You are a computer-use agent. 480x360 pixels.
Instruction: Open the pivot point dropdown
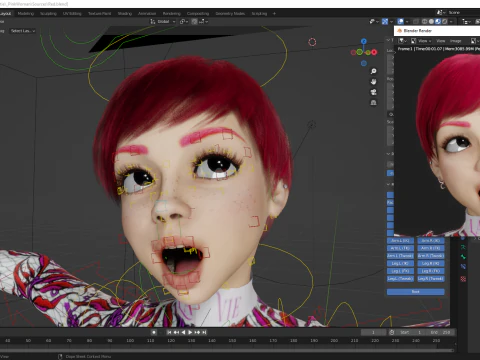pos(184,22)
